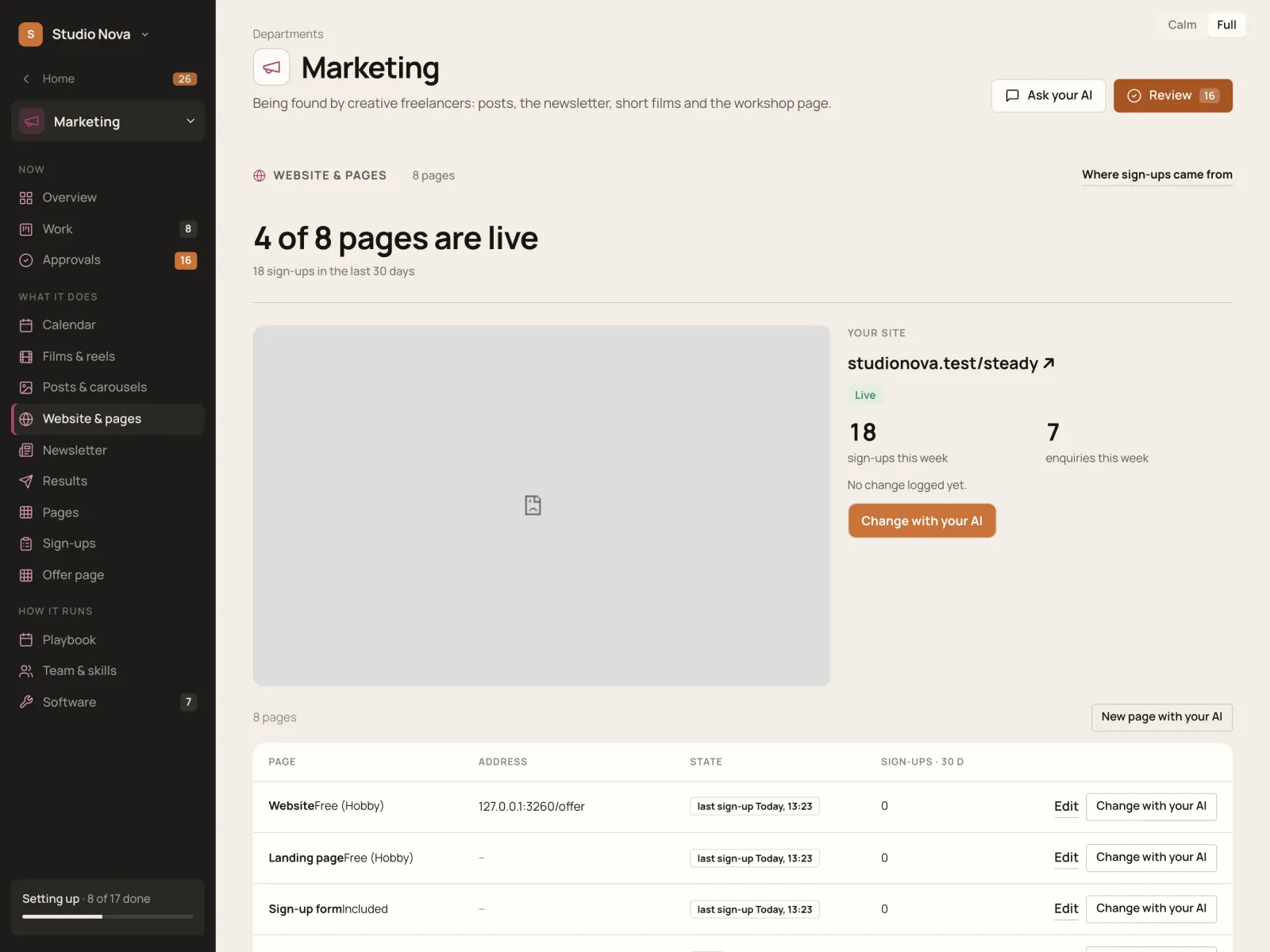Screen dimensions: 1270x952
Task: Click the Live status badge
Action: click(865, 395)
